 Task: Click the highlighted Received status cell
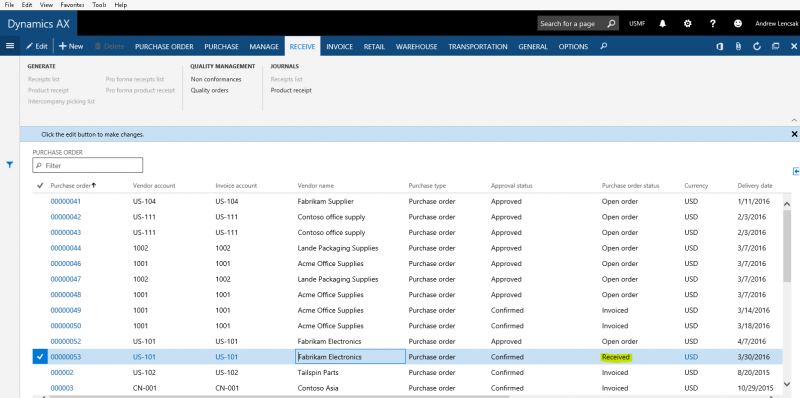coord(616,357)
